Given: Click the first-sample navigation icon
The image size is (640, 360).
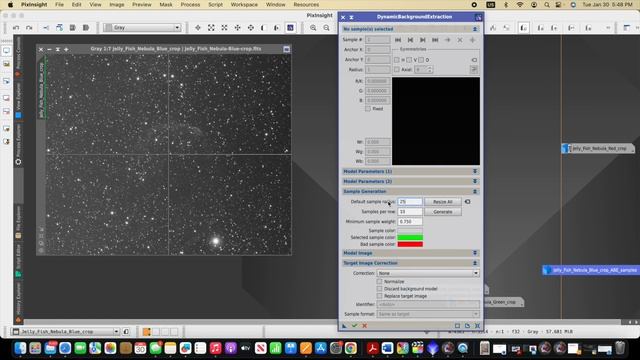Looking at the screenshot, I should pyautogui.click(x=398, y=40).
